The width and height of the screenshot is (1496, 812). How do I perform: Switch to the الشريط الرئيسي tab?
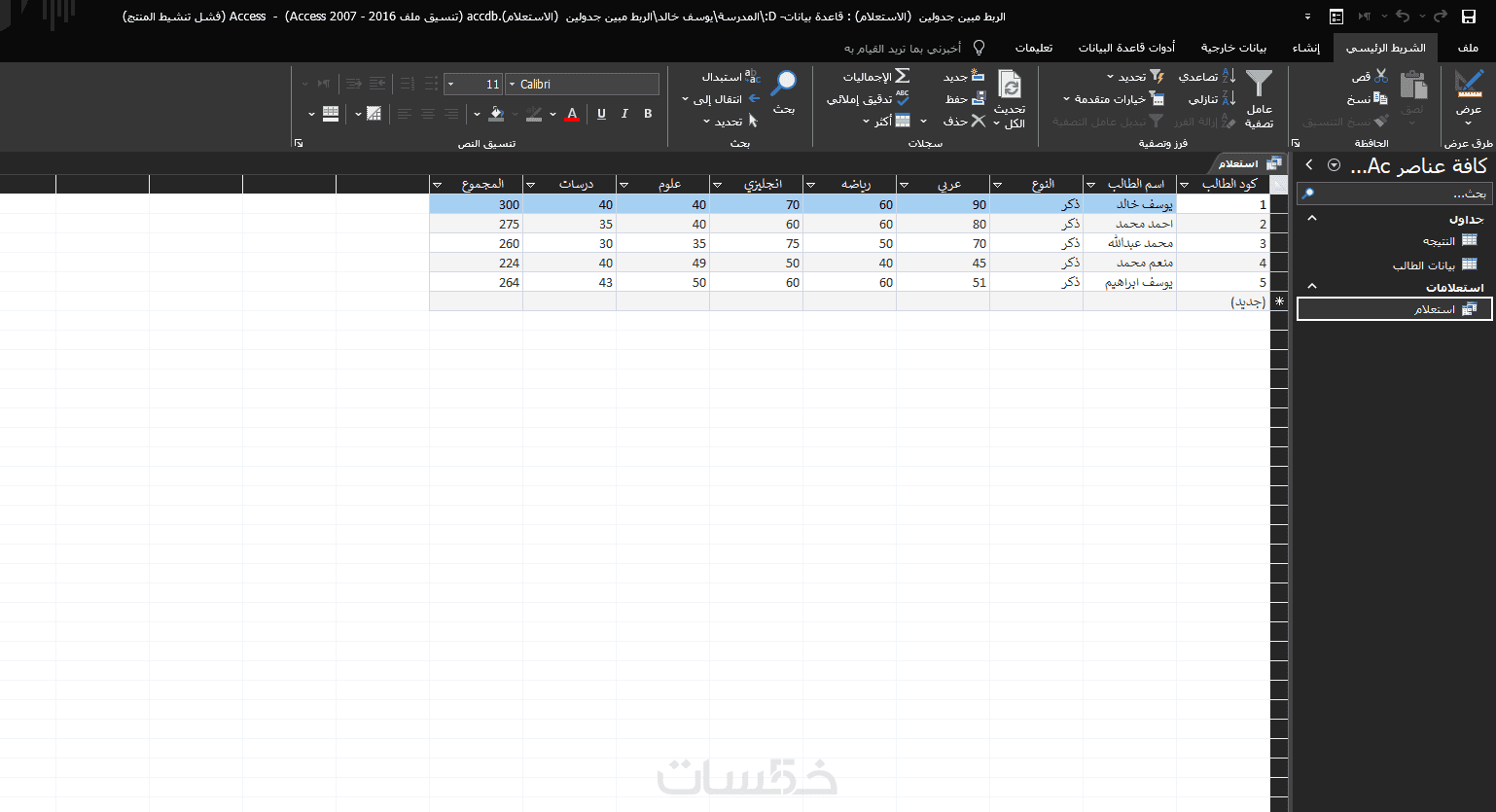(x=1386, y=48)
